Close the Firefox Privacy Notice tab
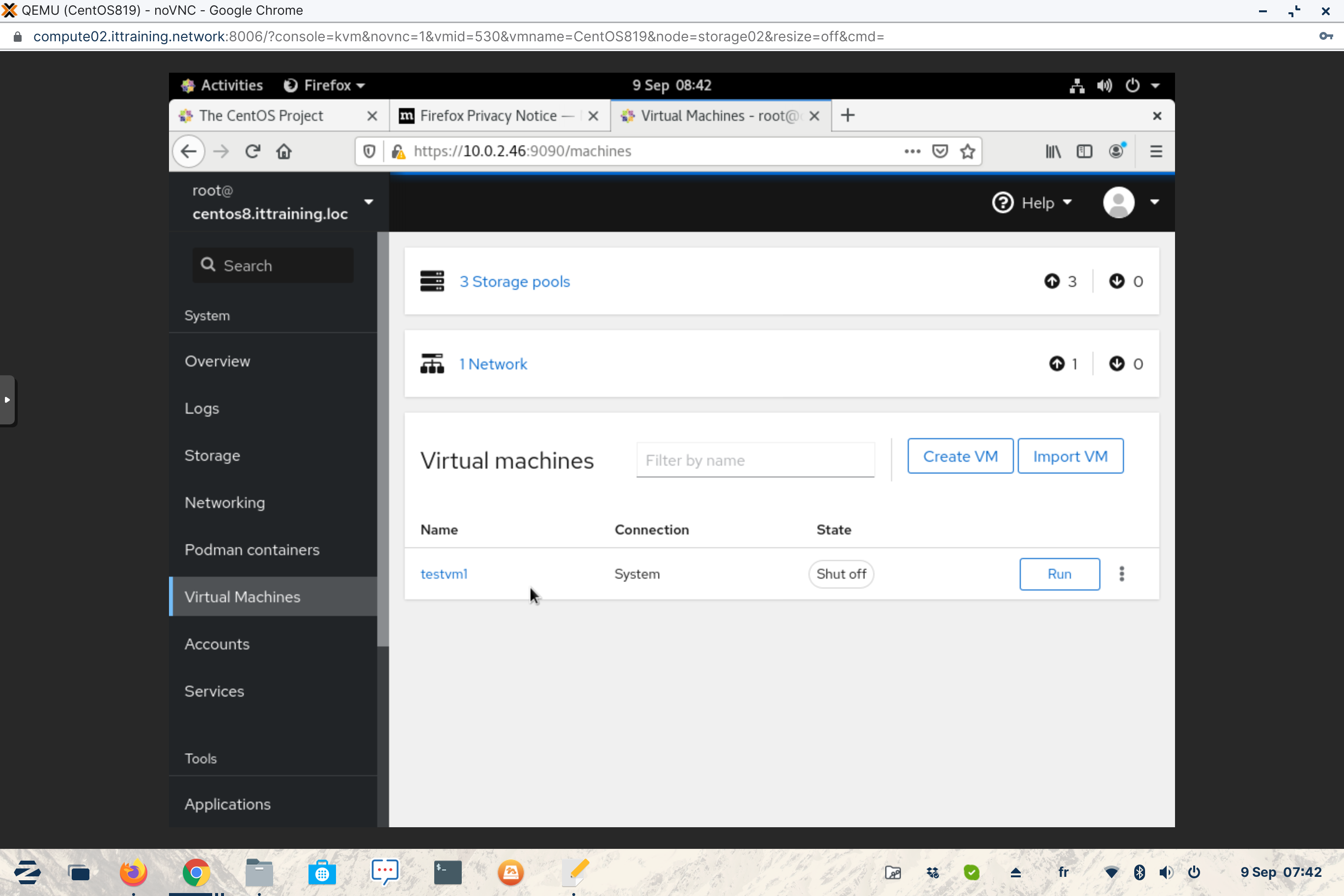This screenshot has height=896, width=1344. [x=593, y=116]
